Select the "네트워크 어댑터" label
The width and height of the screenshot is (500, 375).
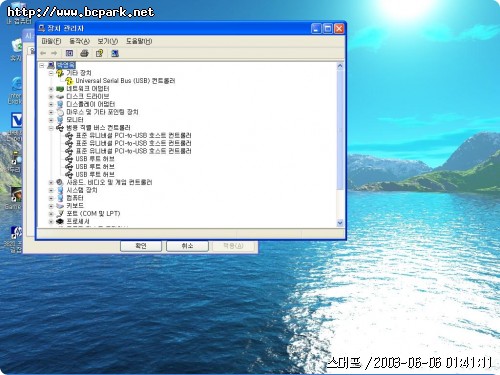click(88, 89)
